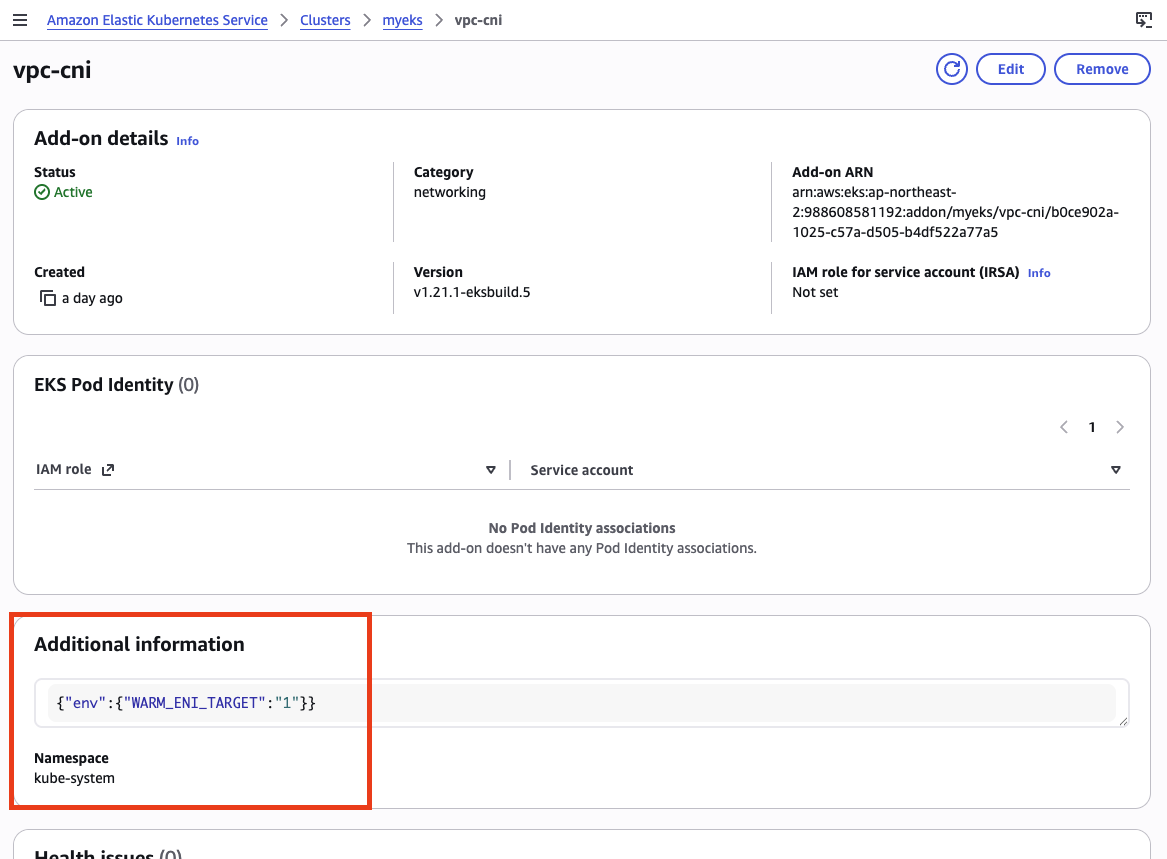The width and height of the screenshot is (1167, 859).
Task: Select the Additional information JSON configuration field
Action: [x=580, y=703]
